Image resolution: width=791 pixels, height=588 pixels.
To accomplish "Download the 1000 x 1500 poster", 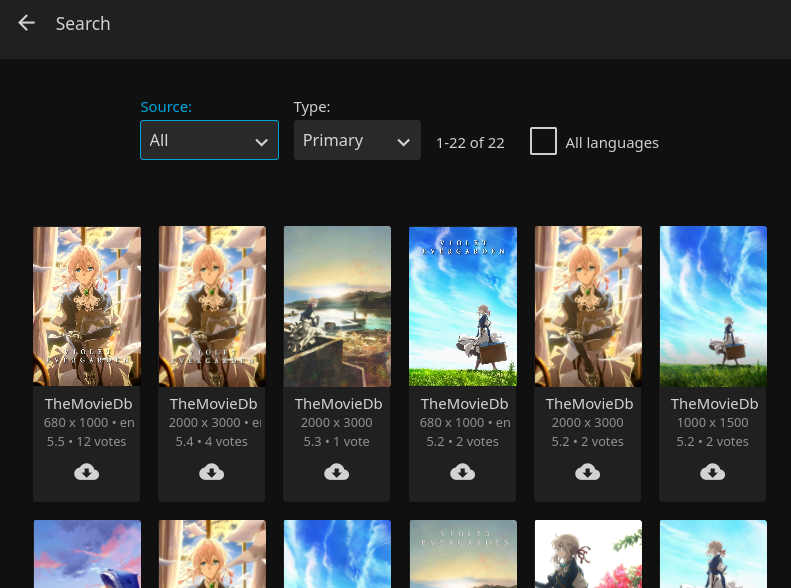I will (713, 472).
